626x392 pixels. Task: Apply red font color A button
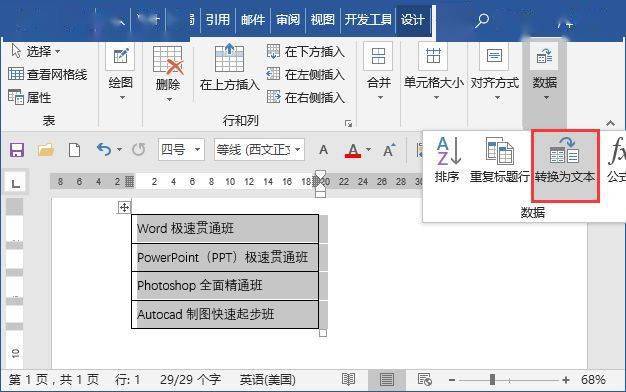(353, 150)
